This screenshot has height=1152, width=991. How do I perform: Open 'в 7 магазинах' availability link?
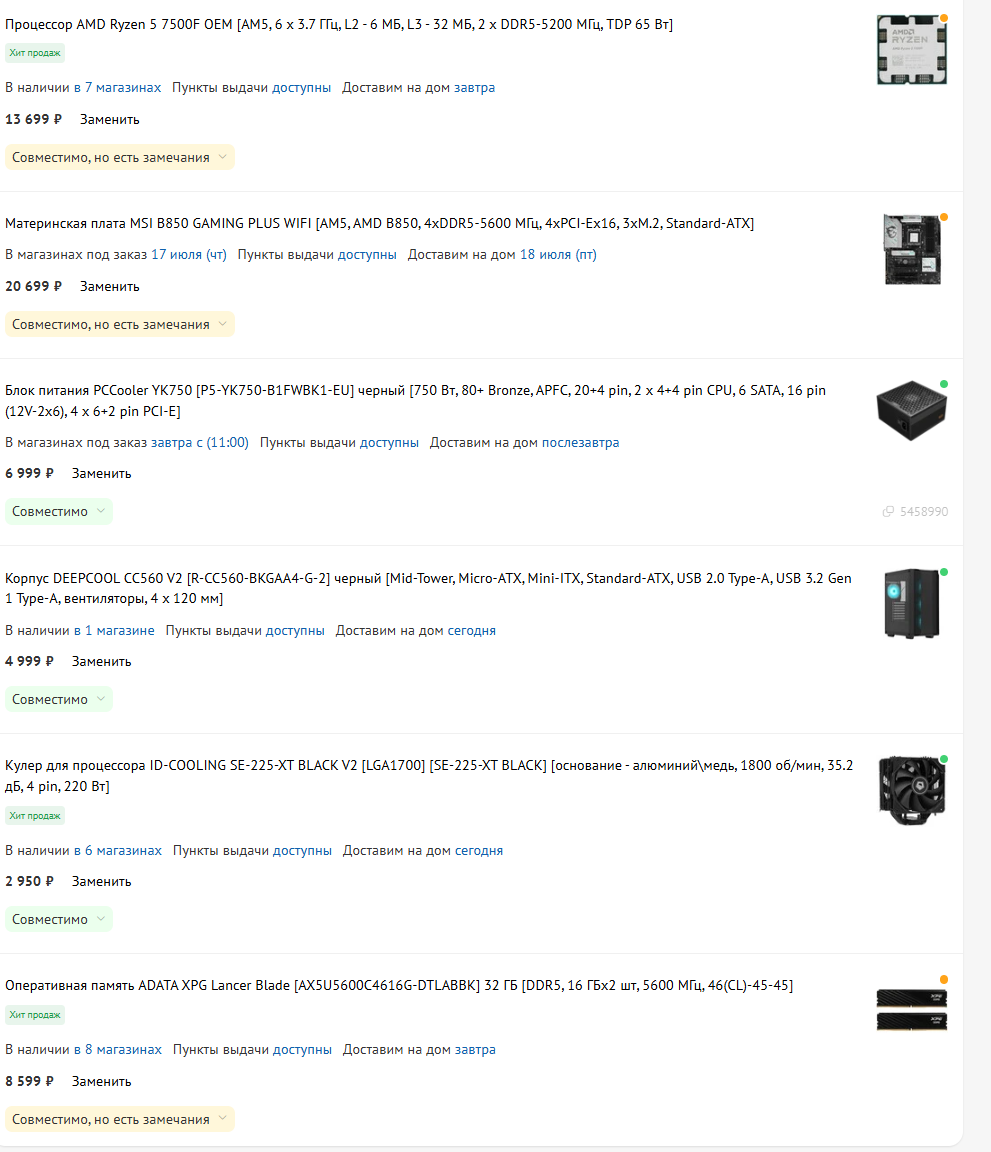point(117,87)
